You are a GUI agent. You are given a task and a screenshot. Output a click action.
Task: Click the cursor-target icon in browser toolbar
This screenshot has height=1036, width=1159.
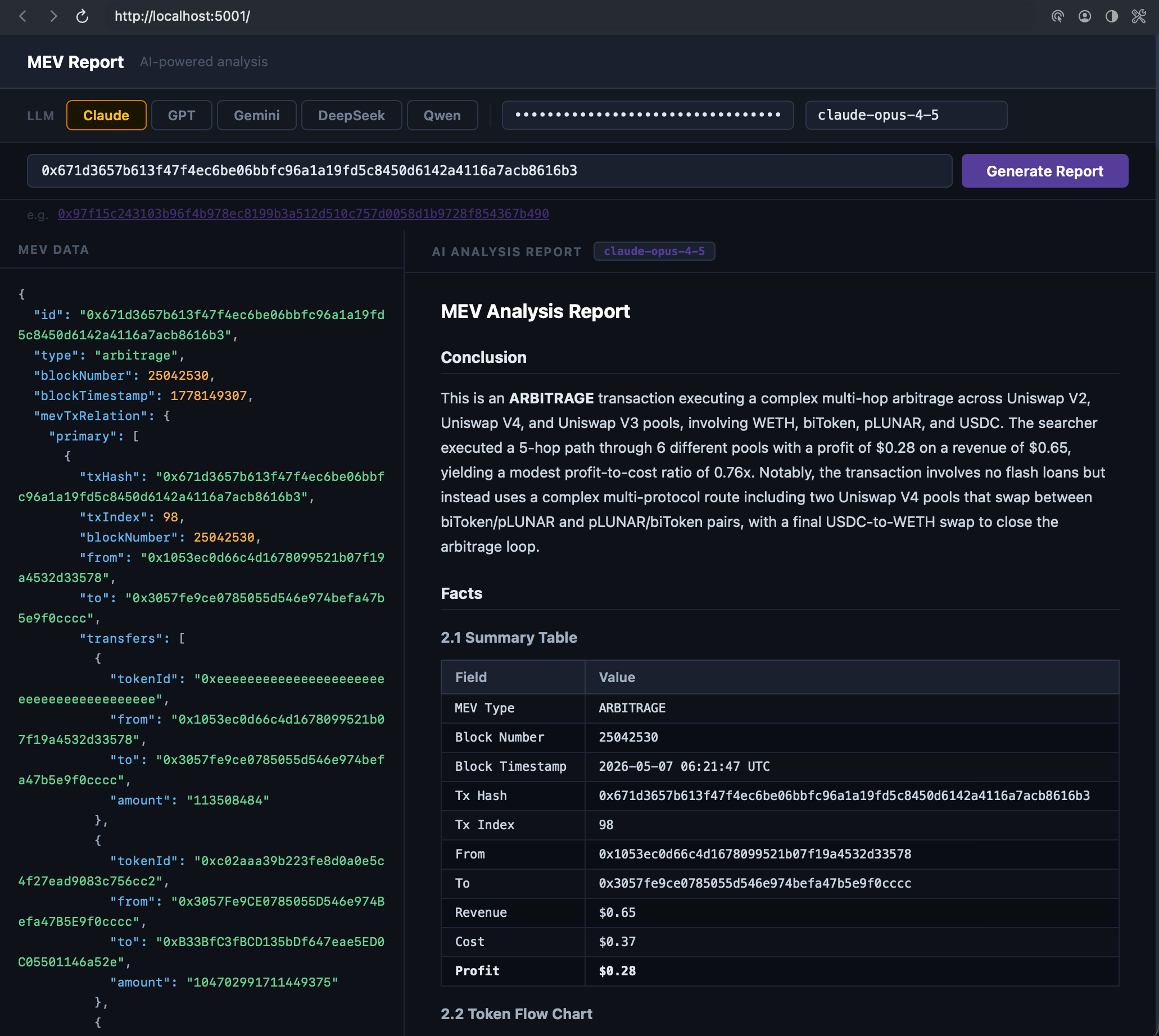[x=1057, y=16]
